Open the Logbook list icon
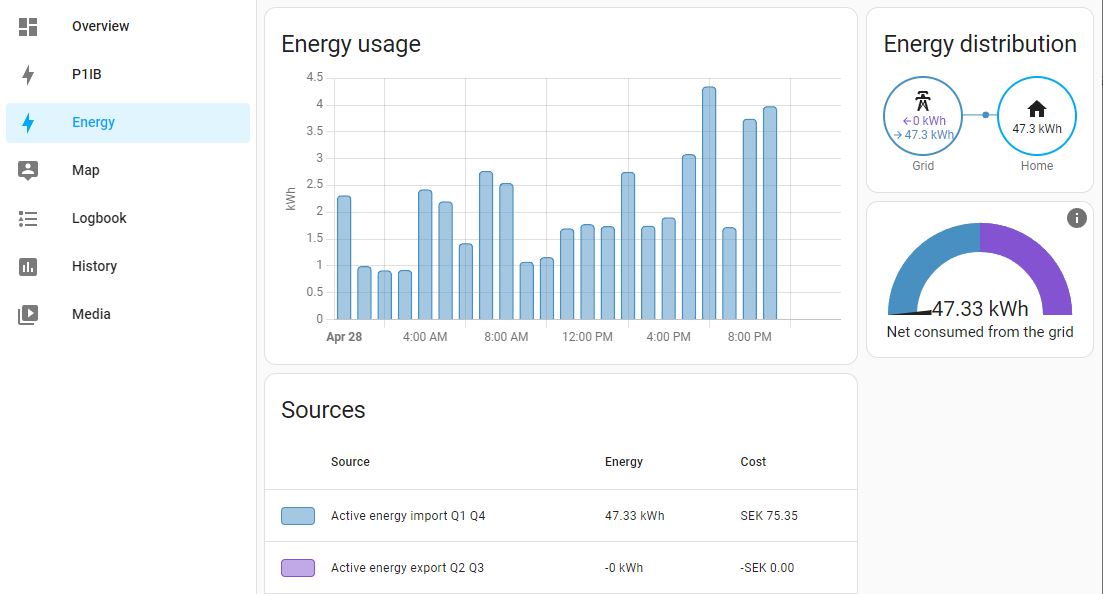1103x594 pixels. point(28,219)
